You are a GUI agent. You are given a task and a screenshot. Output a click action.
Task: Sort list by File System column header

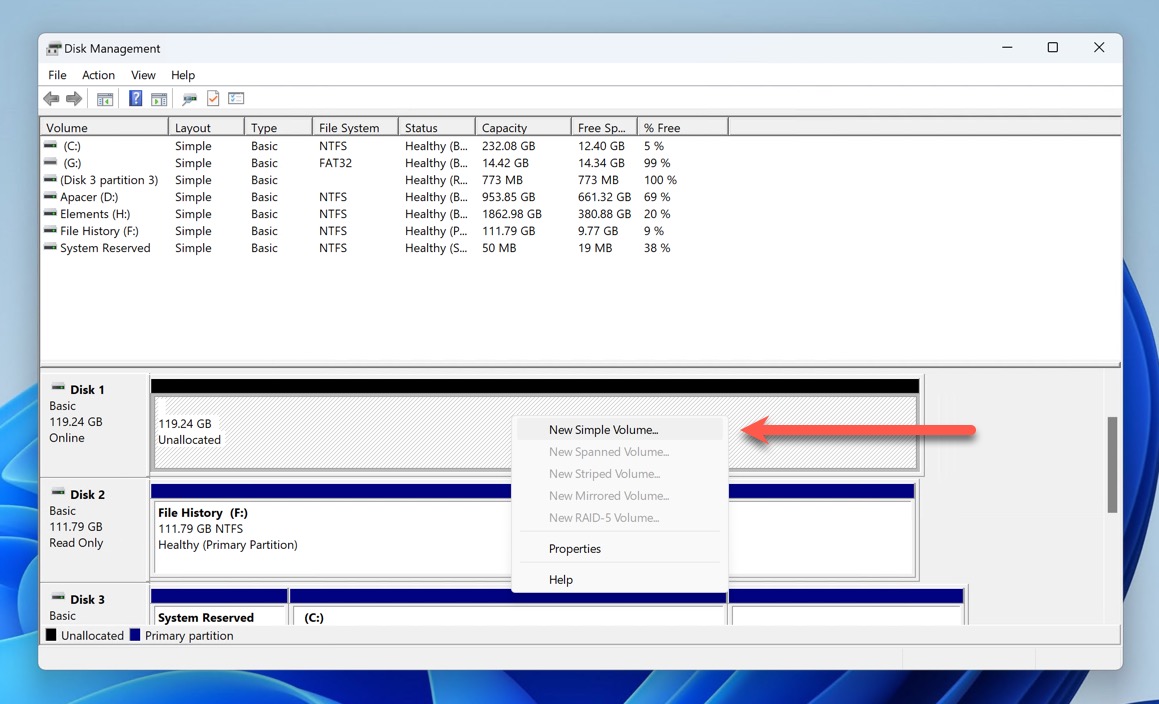click(354, 128)
